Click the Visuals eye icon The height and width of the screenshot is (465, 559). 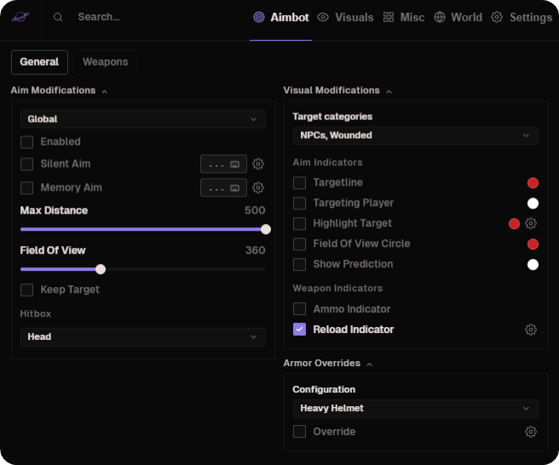click(323, 17)
